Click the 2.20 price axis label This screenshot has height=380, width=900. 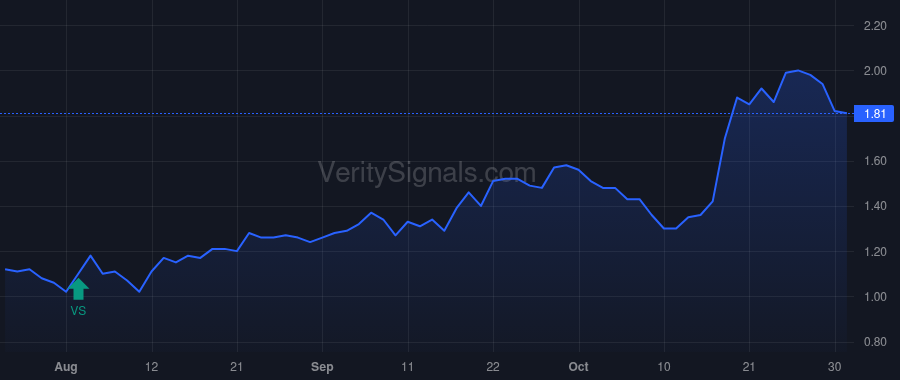point(875,26)
